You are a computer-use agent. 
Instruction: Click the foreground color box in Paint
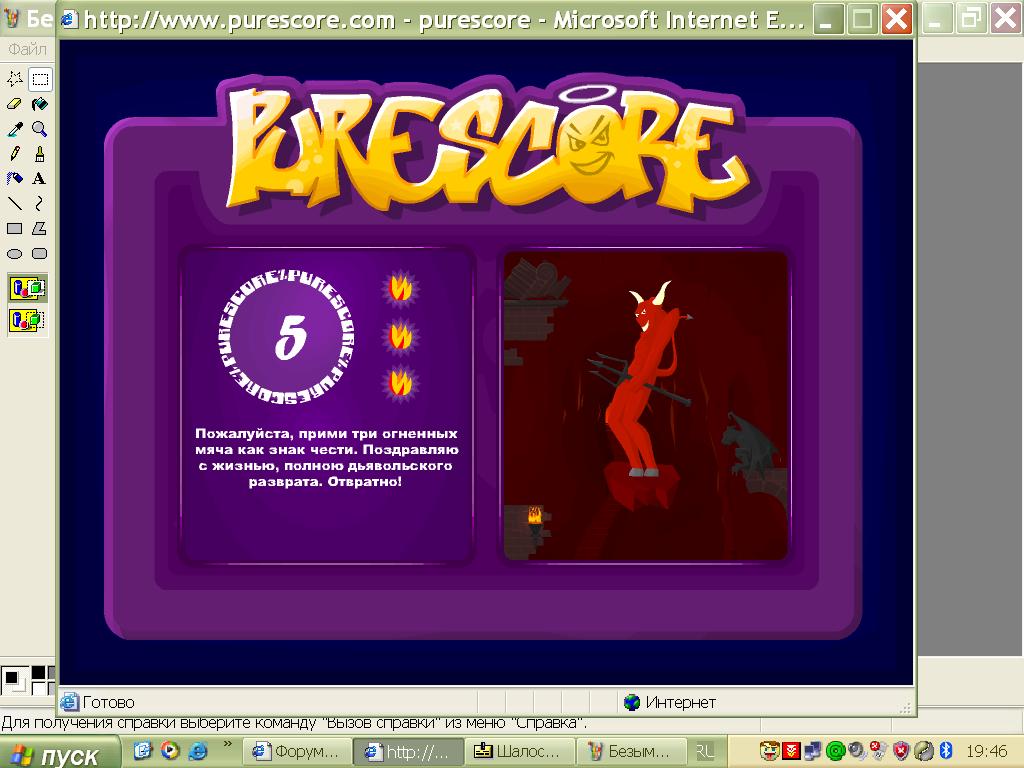pos(12,678)
